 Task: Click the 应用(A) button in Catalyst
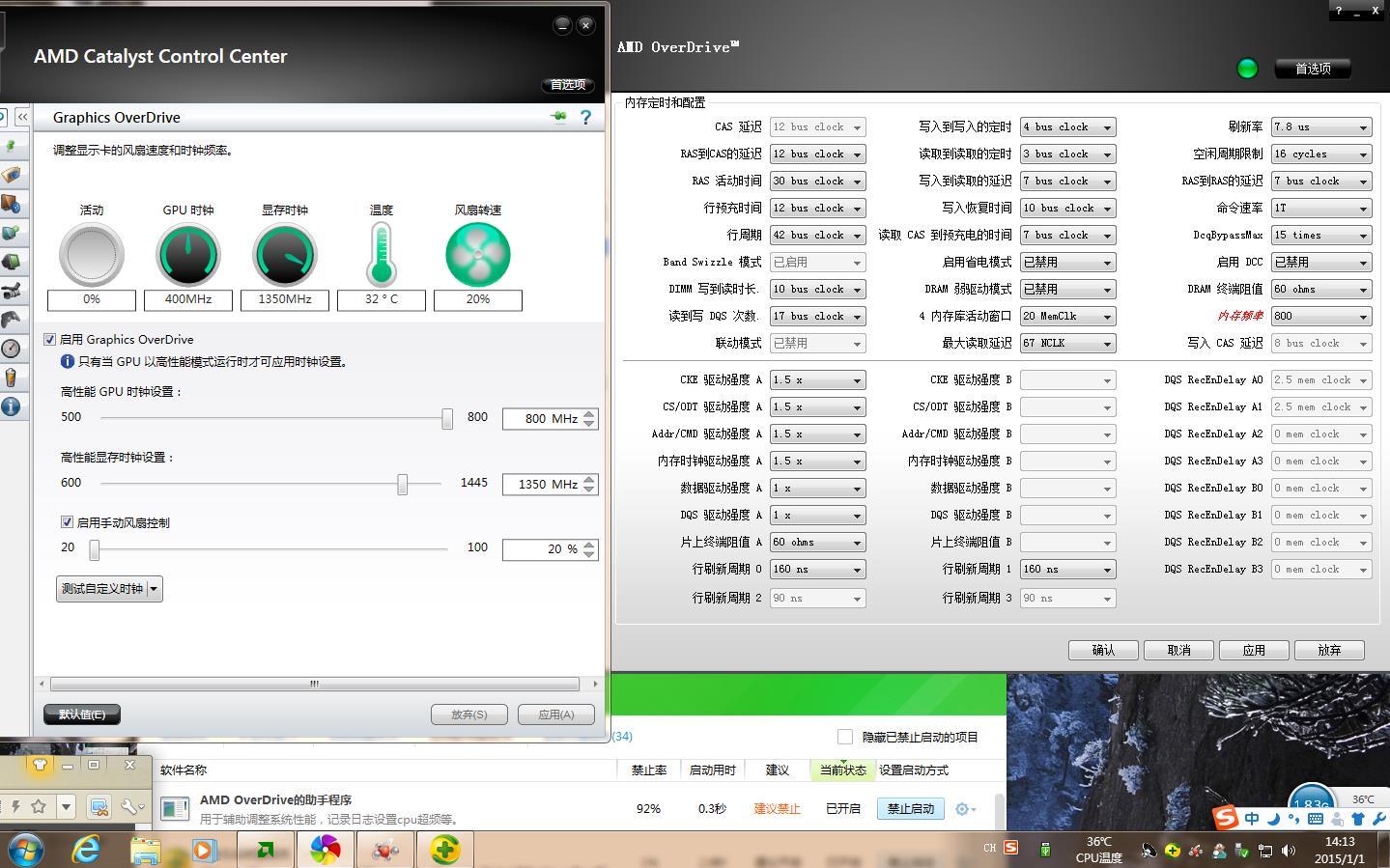(x=555, y=714)
